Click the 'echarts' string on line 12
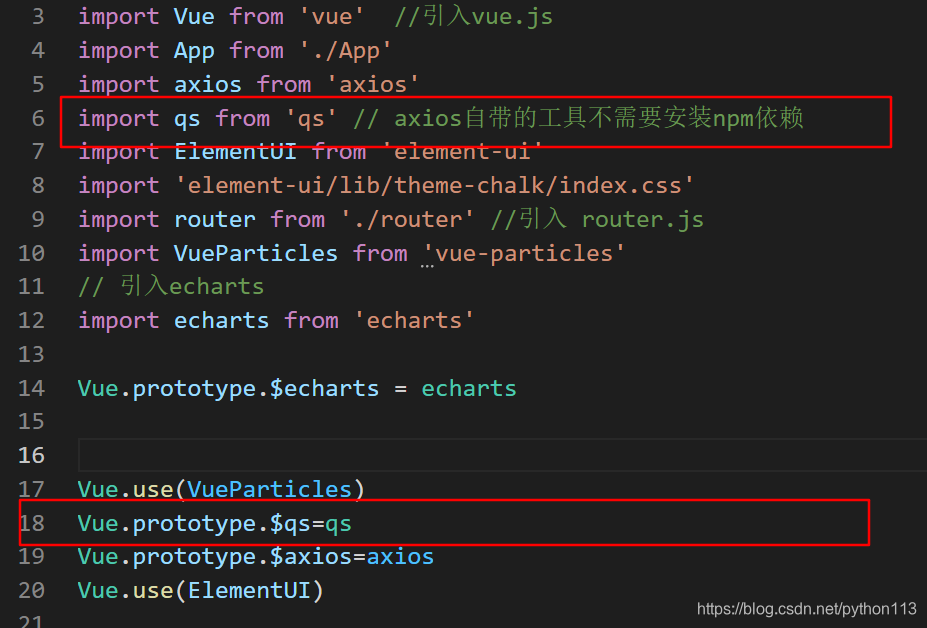This screenshot has width=927, height=628. (414, 321)
